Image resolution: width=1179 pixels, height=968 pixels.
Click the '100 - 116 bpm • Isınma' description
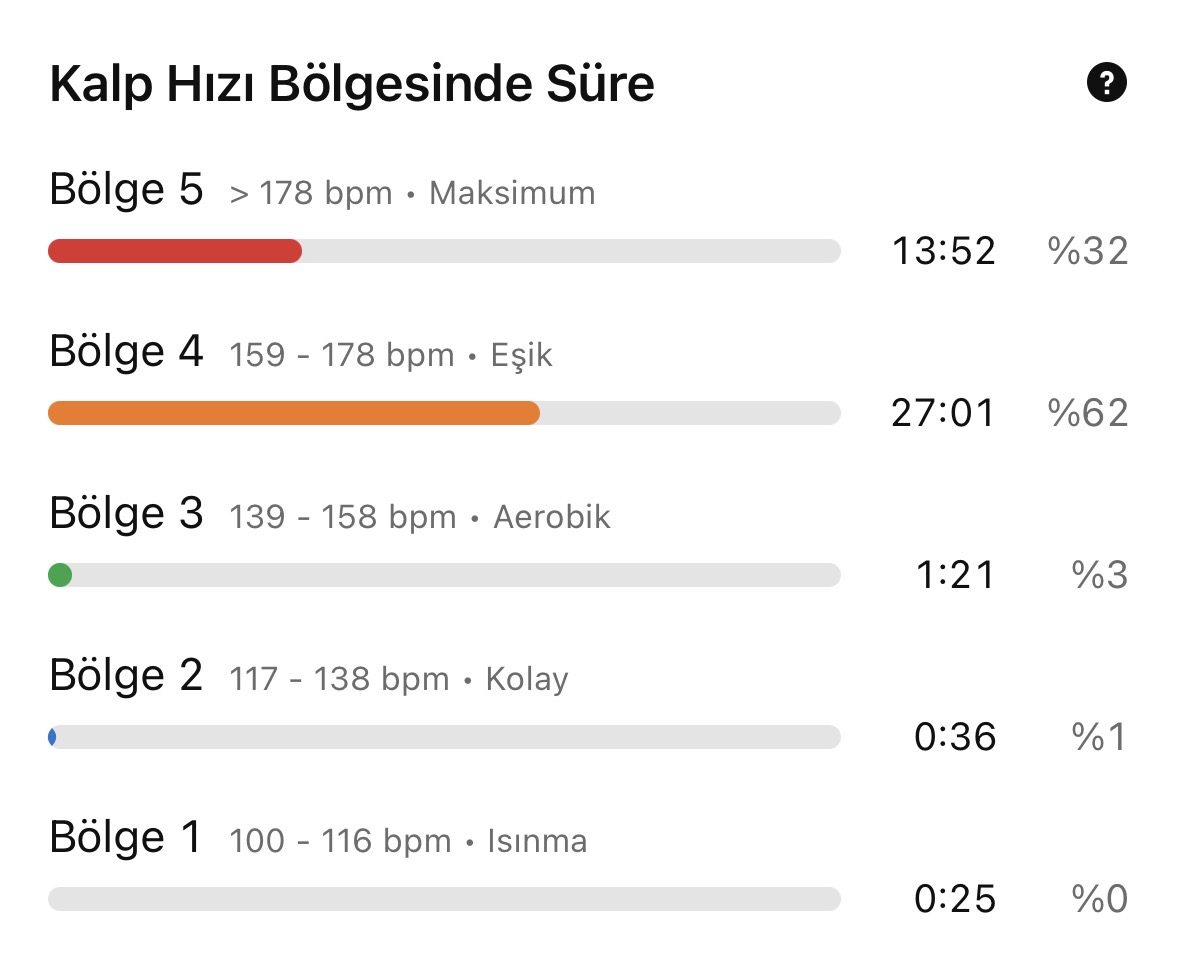click(408, 841)
